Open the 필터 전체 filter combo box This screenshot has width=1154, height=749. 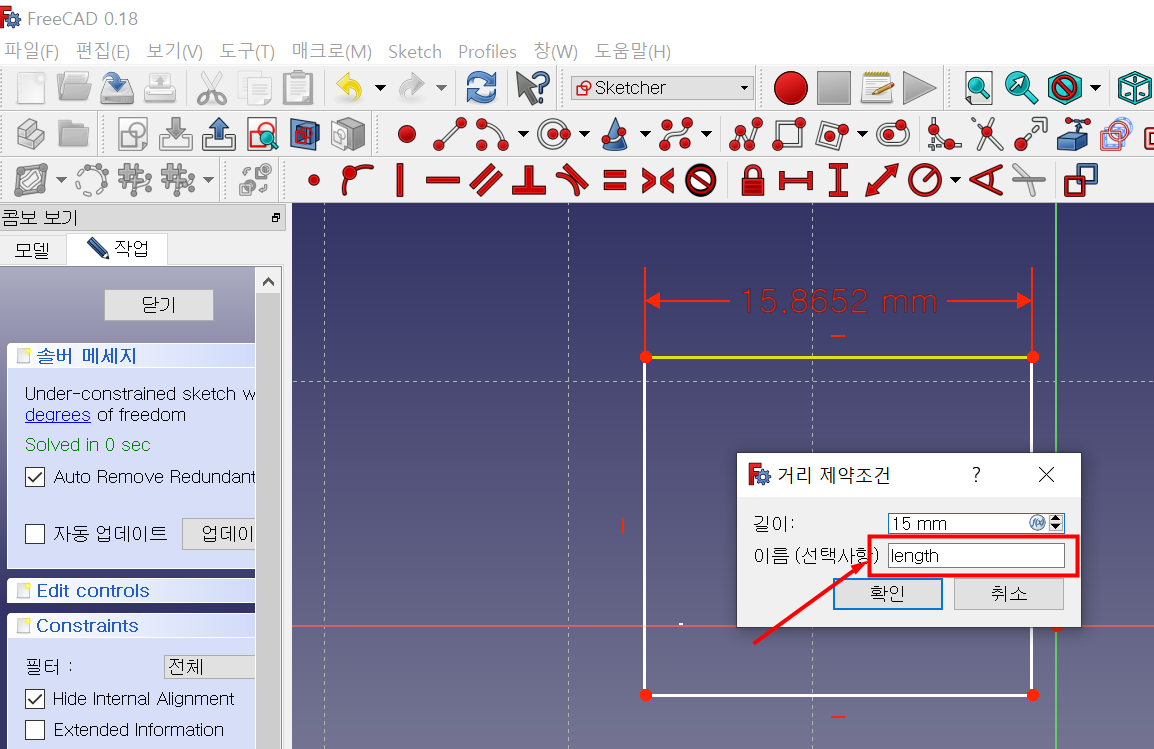click(209, 667)
